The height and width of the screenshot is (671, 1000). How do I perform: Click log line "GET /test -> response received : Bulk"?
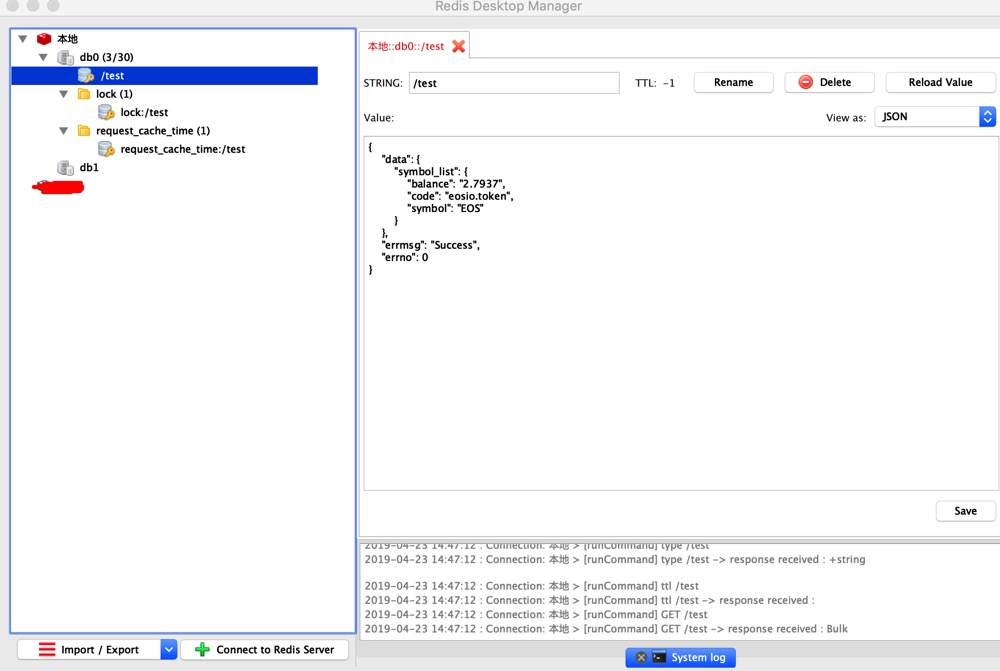coord(606,629)
